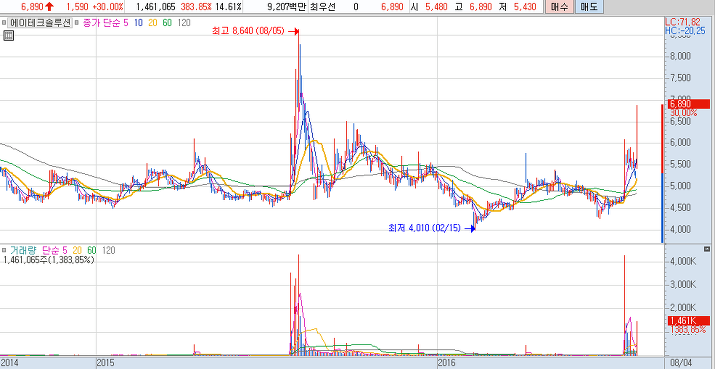Click the 매수 buy button
The height and width of the screenshot is (369, 715).
click(559, 6)
